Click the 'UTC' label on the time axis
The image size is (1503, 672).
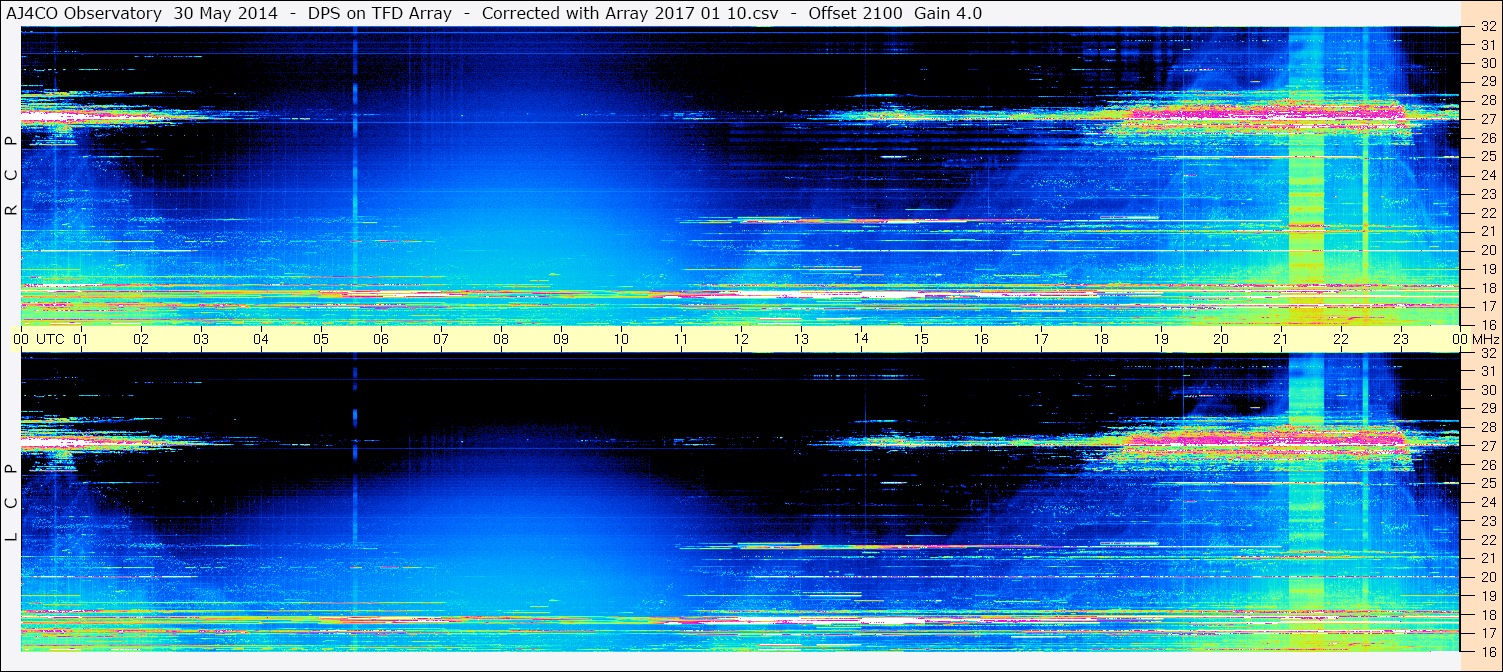click(x=50, y=339)
